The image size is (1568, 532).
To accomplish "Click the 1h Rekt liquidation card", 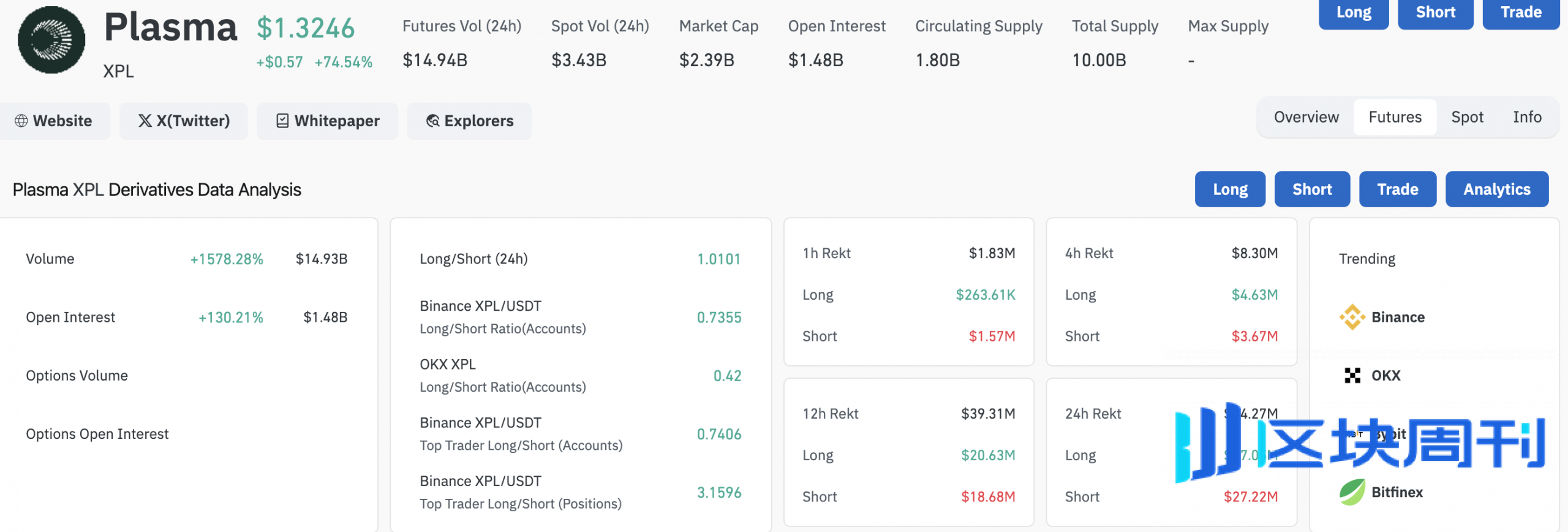I will click(x=908, y=293).
